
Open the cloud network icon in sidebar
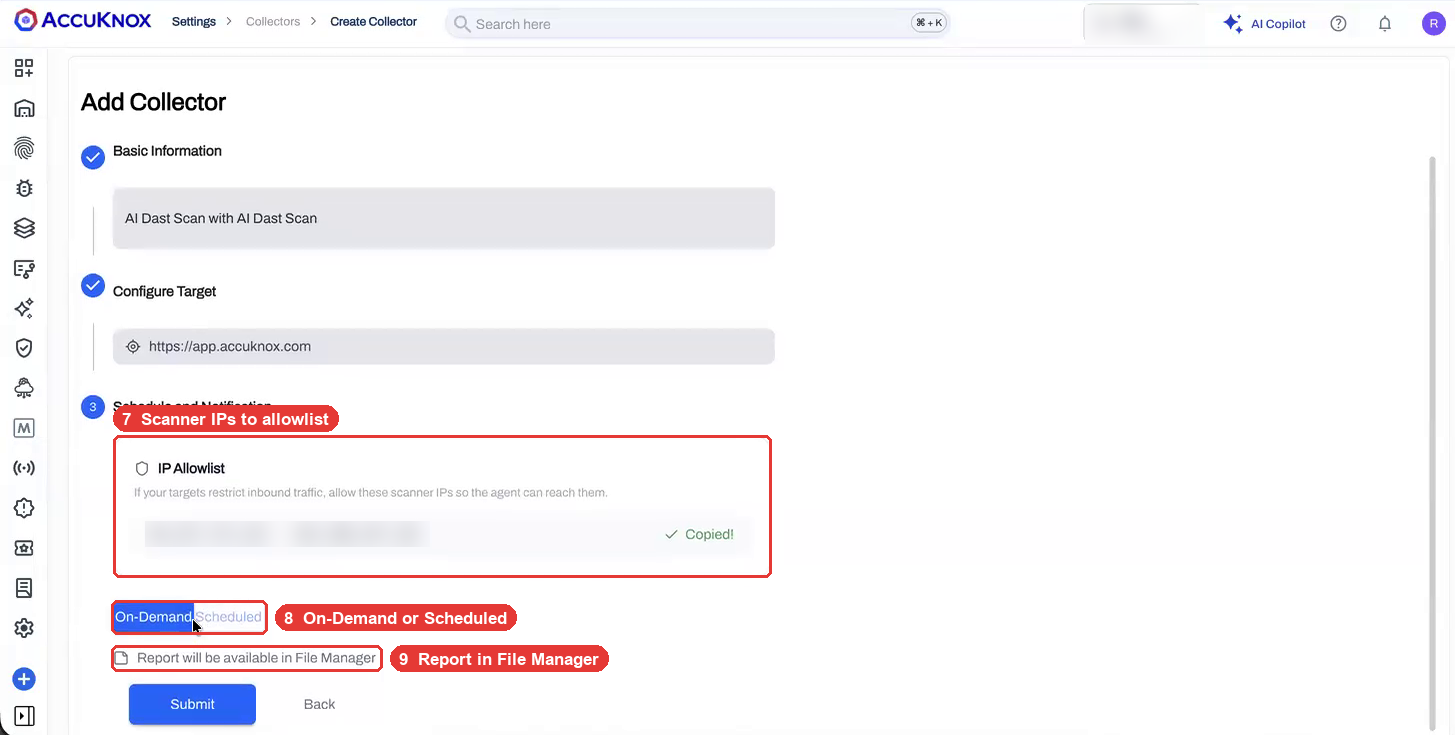click(24, 388)
